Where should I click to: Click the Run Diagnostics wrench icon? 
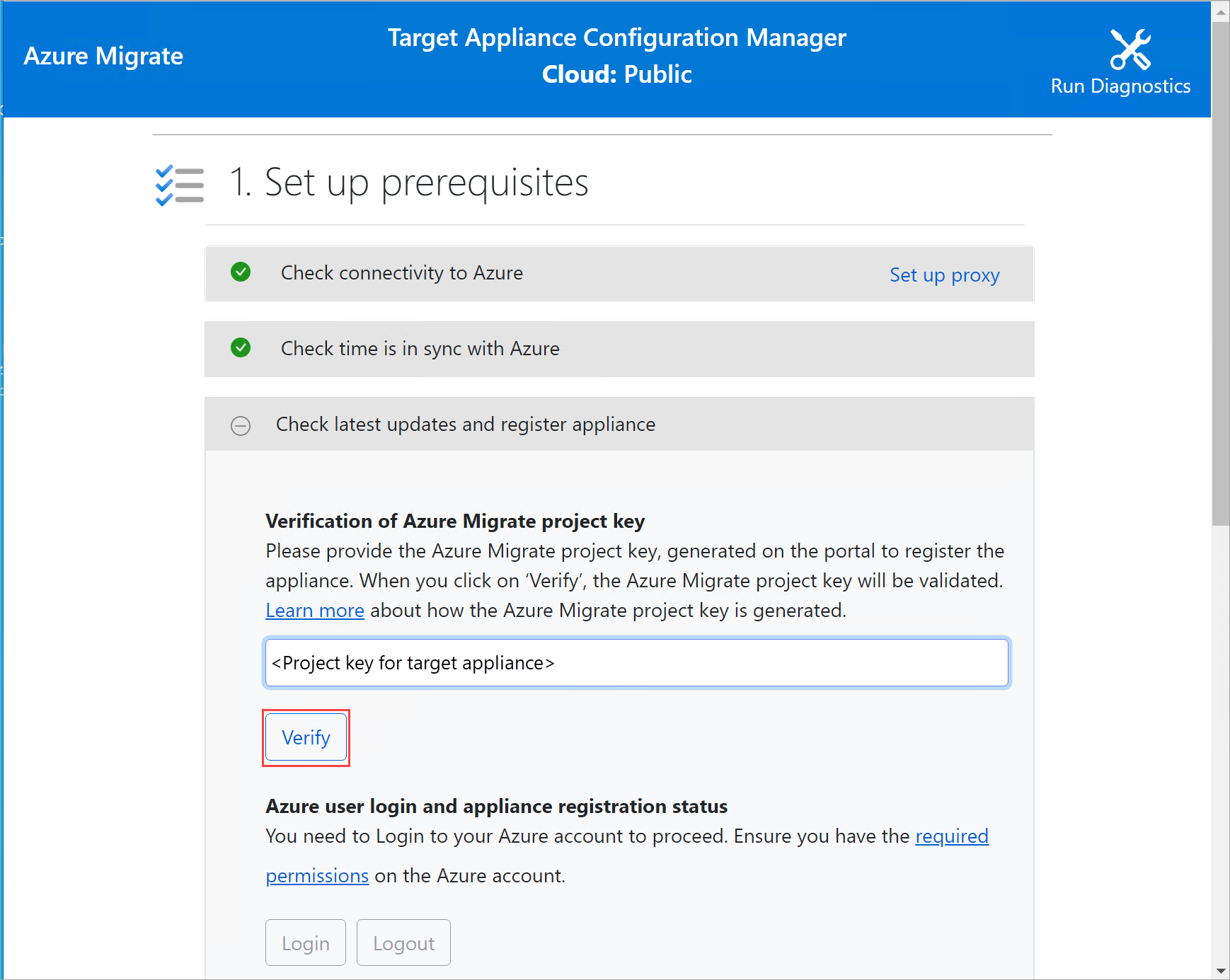(1130, 48)
